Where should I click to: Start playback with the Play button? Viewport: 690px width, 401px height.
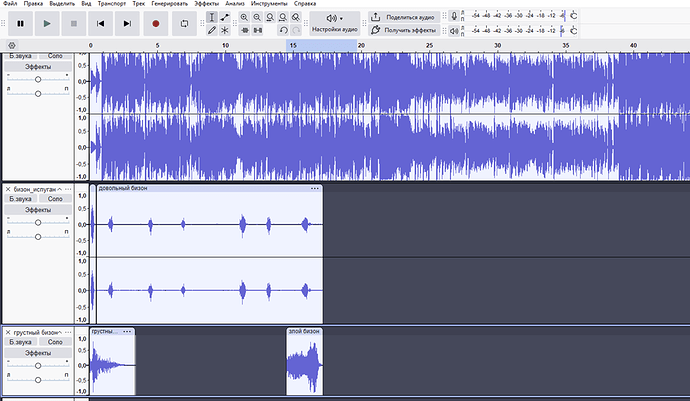coord(47,24)
